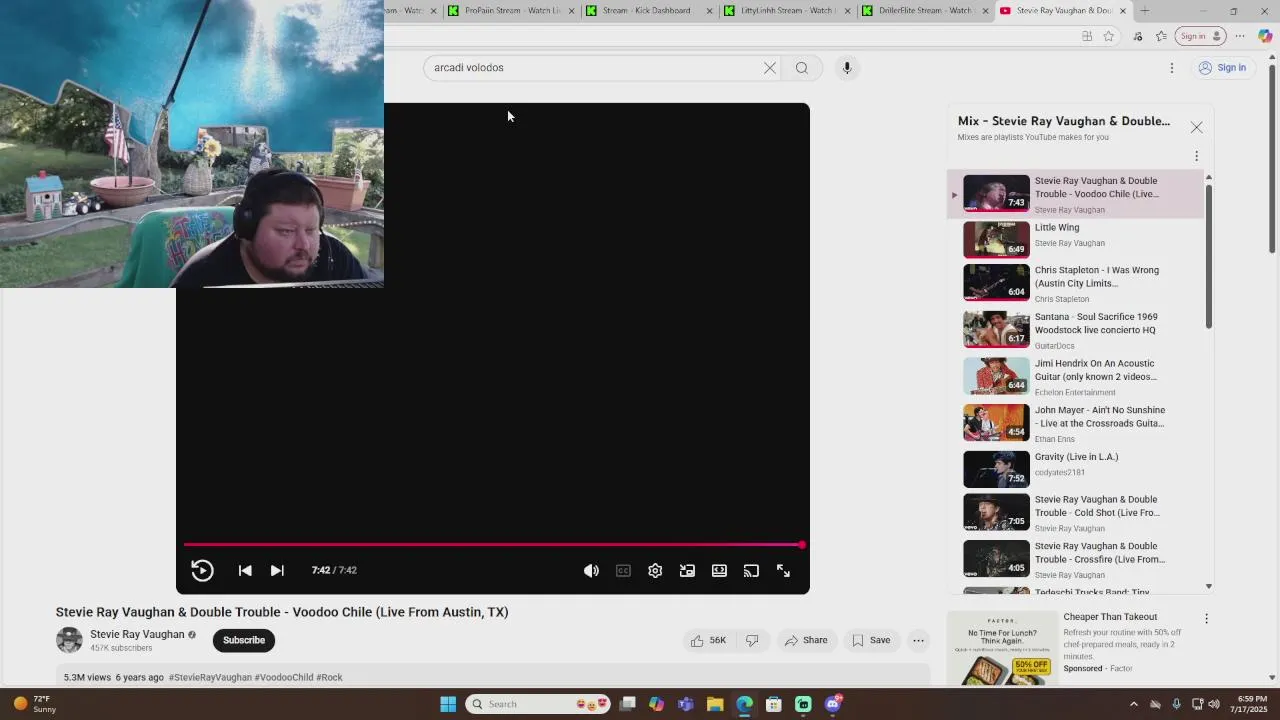The image size is (1280, 720).
Task: Enter full screen mode
Action: (x=783, y=570)
